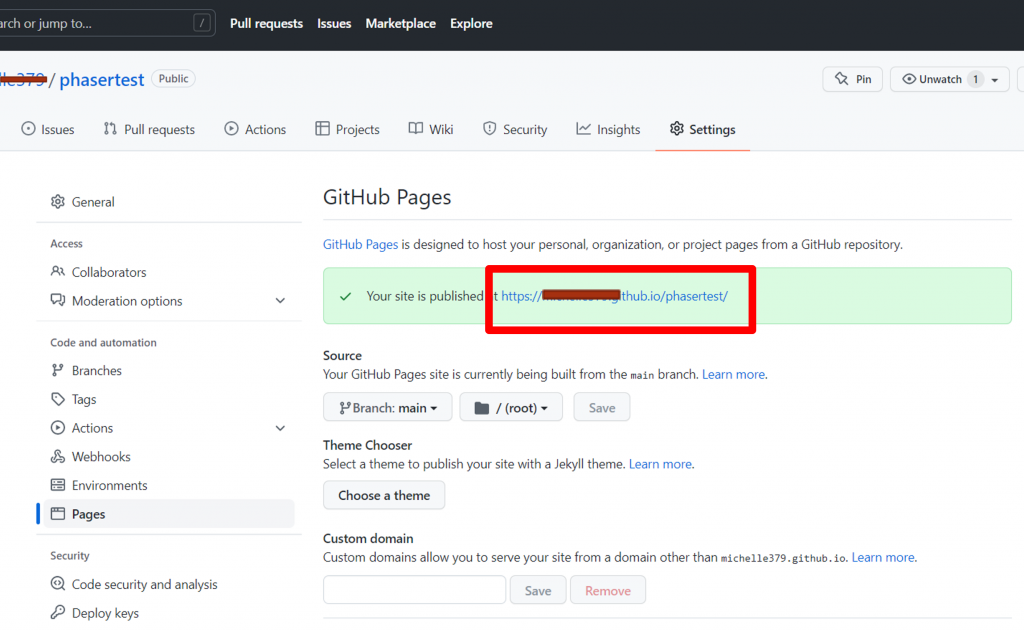Click Learn more in the Source section
This screenshot has width=1024, height=630.
pyautogui.click(x=733, y=375)
